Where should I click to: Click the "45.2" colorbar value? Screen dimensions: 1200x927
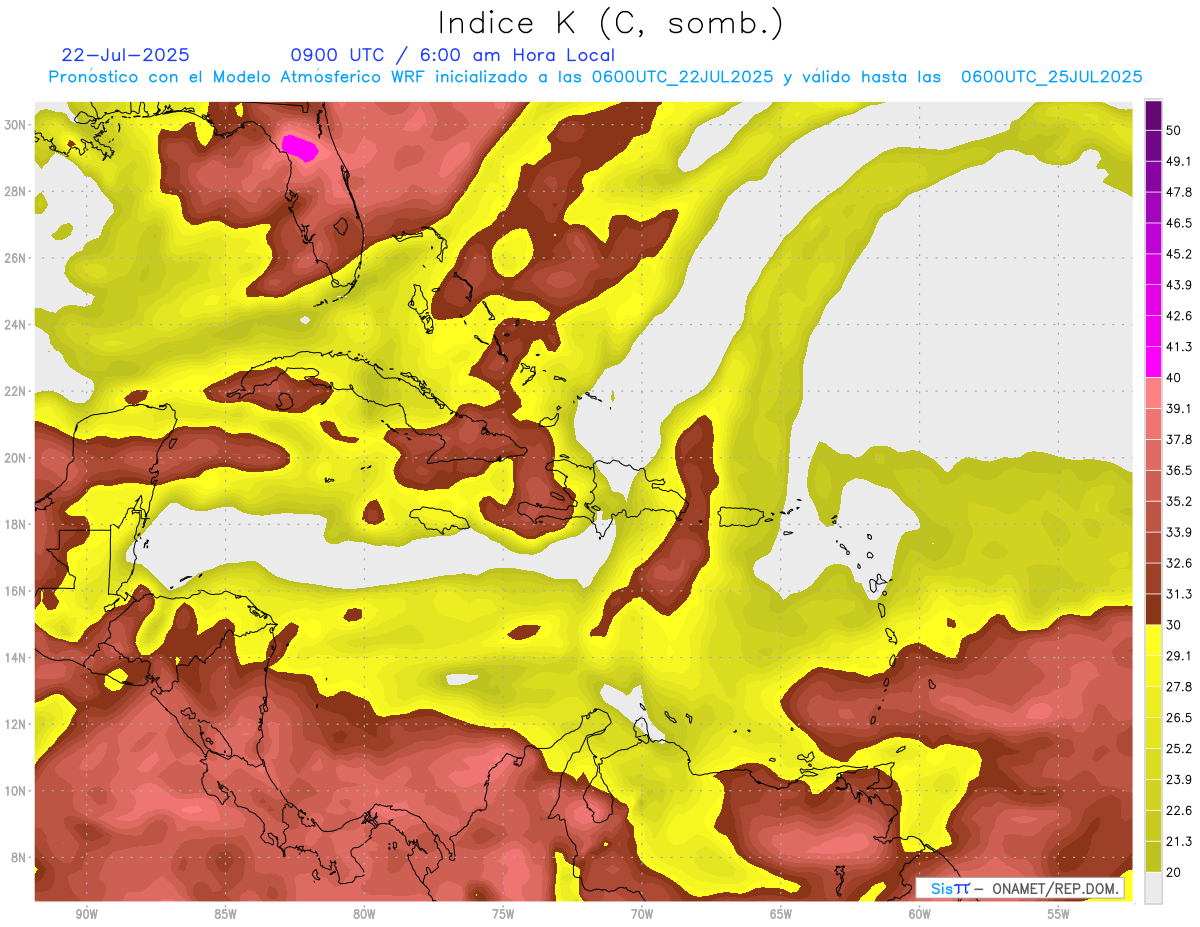click(x=1180, y=254)
